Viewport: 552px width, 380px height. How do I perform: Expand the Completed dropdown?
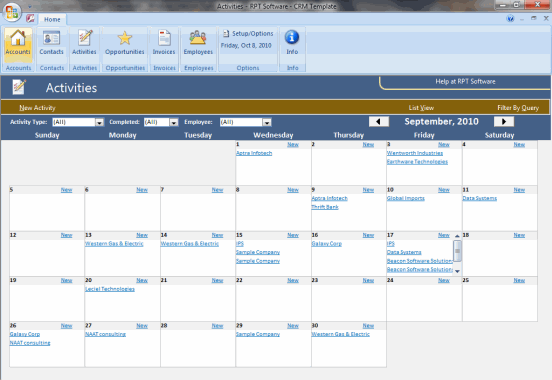point(174,122)
